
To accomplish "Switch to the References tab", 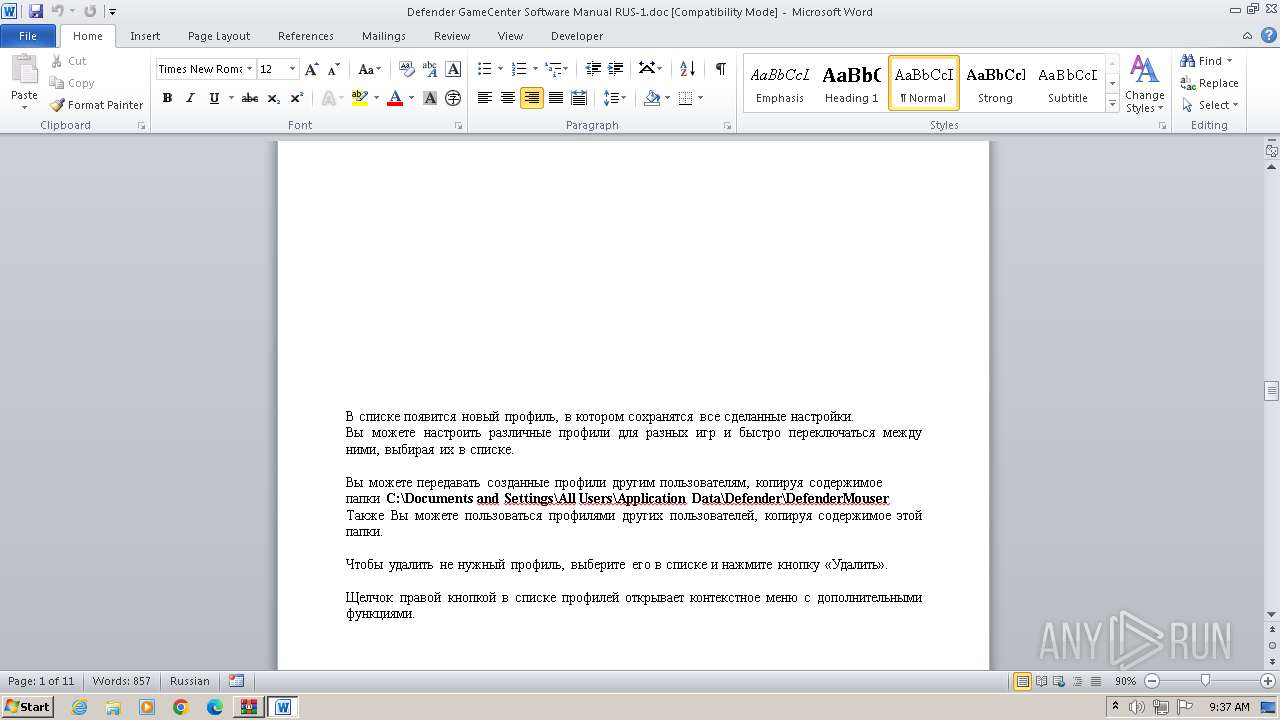I will 306,36.
